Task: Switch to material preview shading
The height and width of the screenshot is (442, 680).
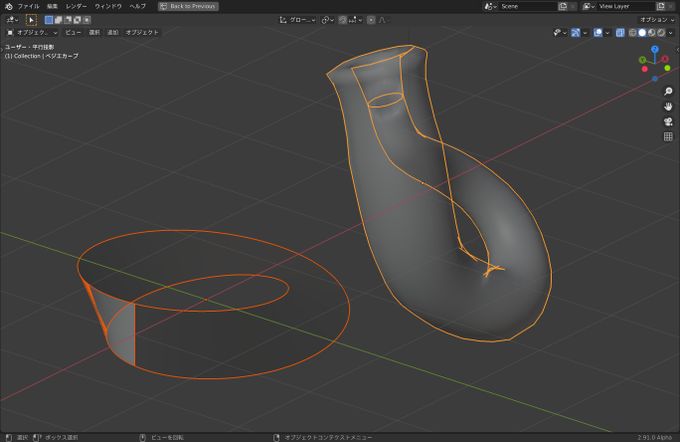Action: (651, 33)
